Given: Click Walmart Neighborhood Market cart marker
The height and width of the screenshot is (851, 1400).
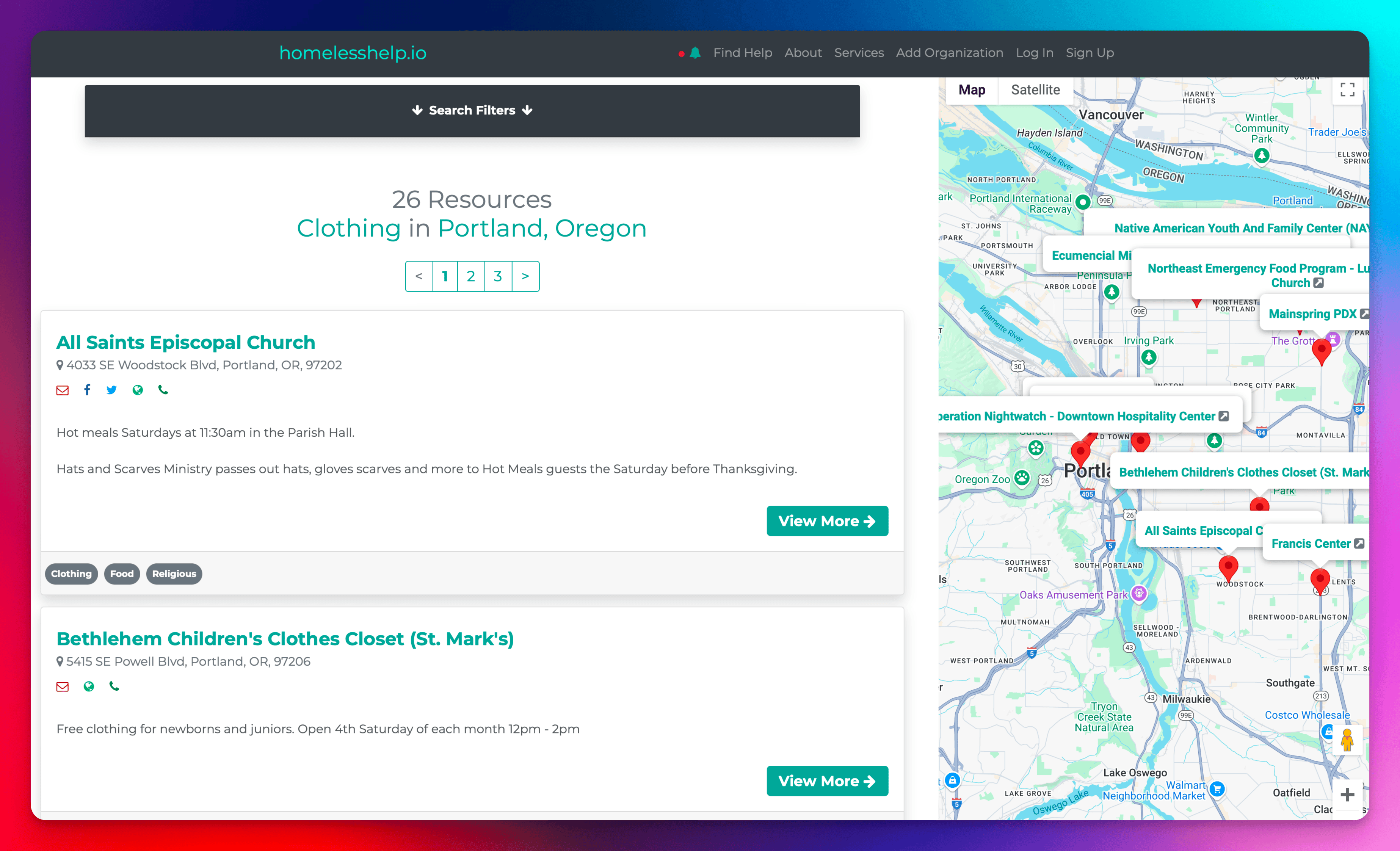Looking at the screenshot, I should click(x=1217, y=789).
